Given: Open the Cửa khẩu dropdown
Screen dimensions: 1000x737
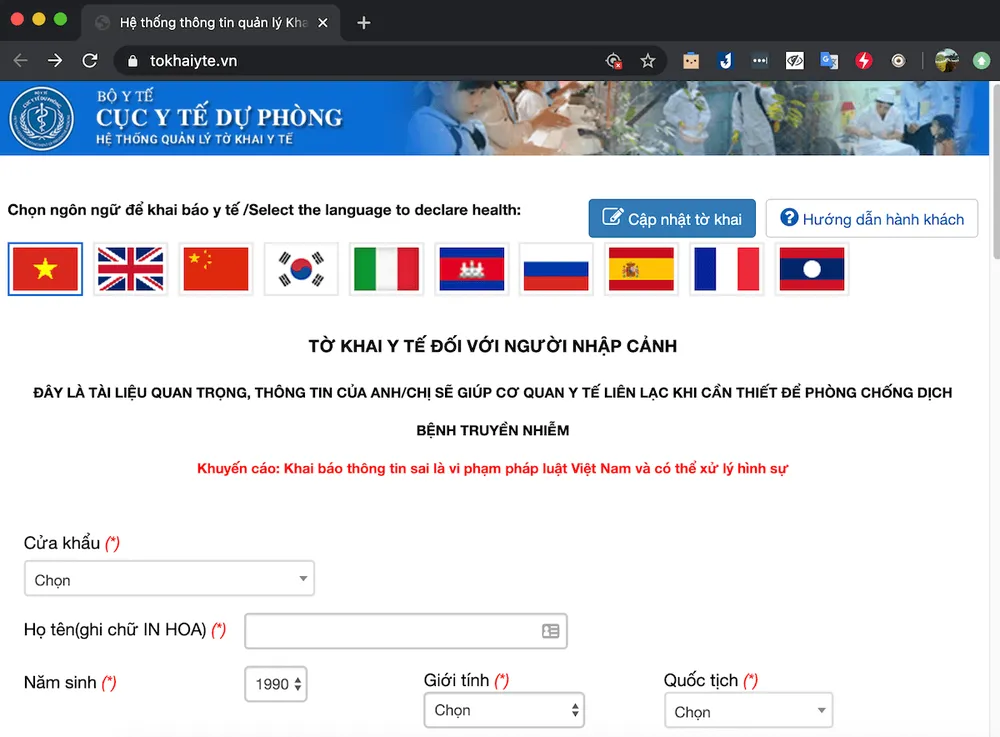Looking at the screenshot, I should point(169,579).
